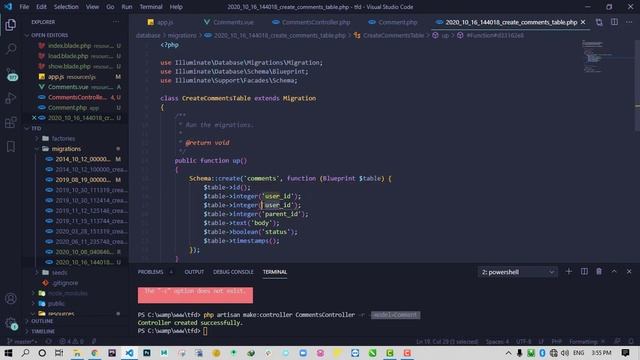Click the new terminal plus icon
Screen dimensions: 640x360
[569, 271]
